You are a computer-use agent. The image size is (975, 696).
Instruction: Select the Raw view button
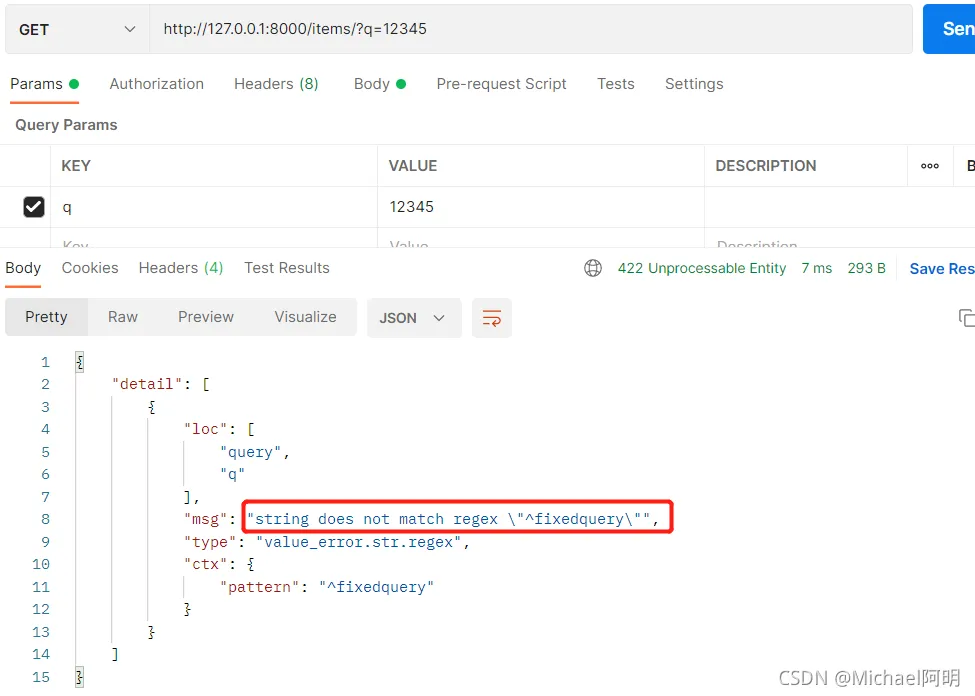click(122, 317)
